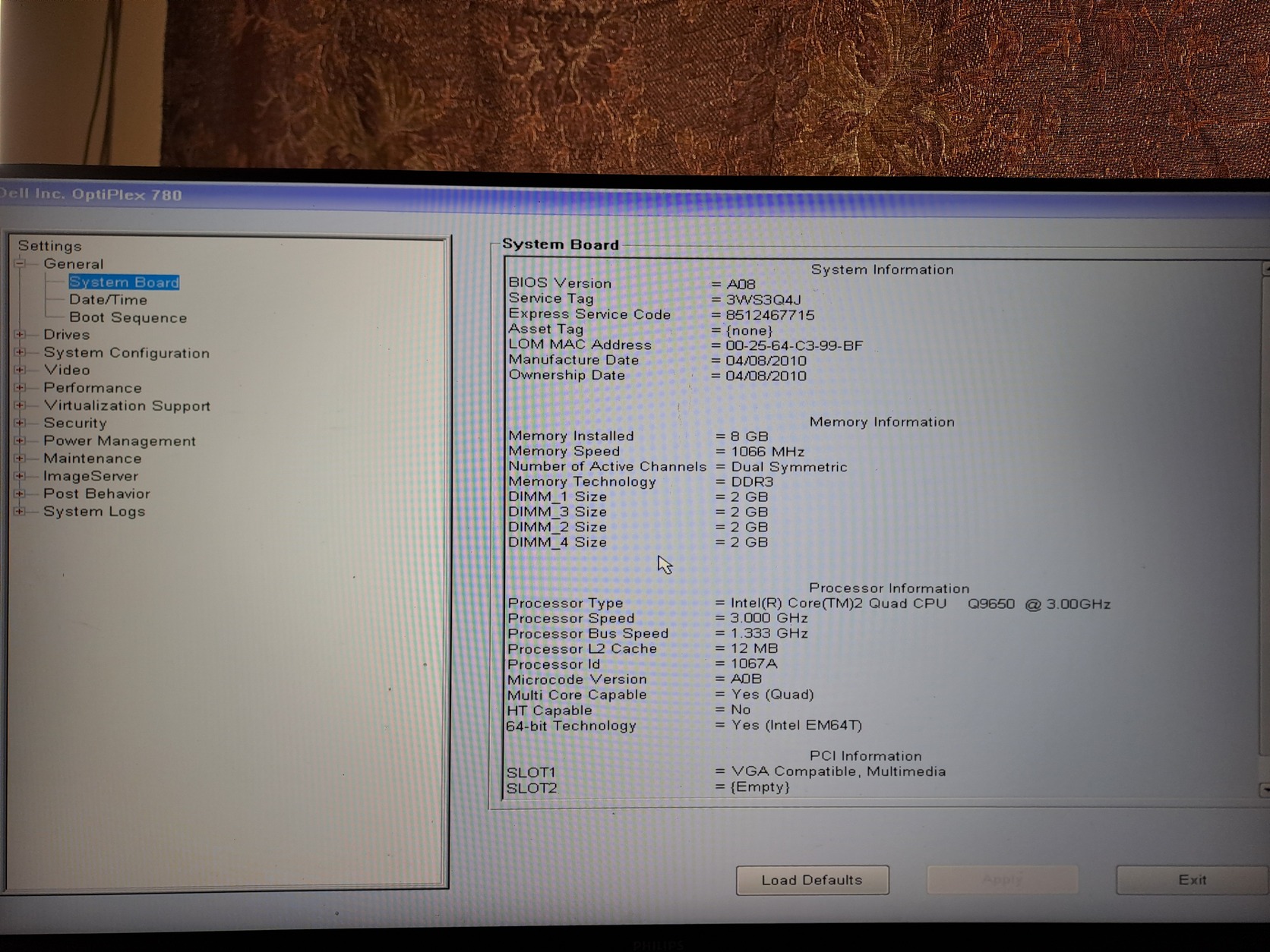Select the Virtualization Support label

(127, 405)
